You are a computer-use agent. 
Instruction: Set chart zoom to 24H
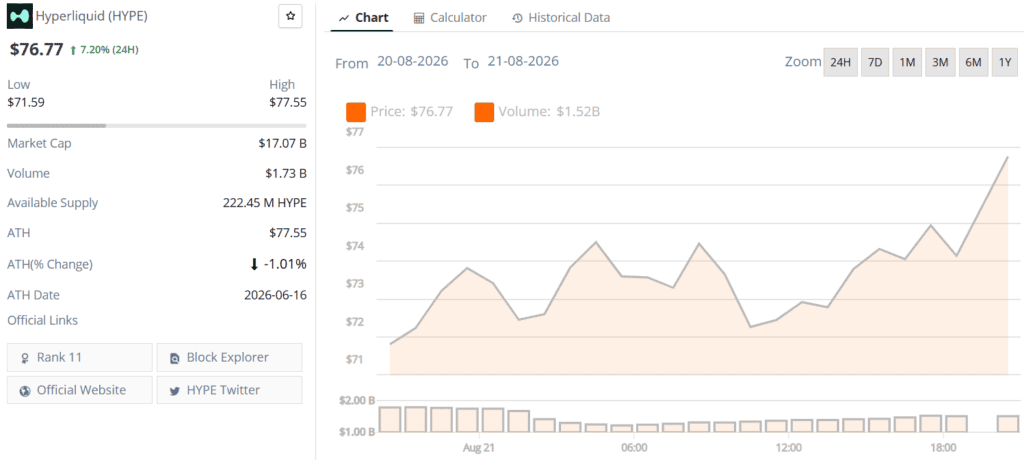840,63
